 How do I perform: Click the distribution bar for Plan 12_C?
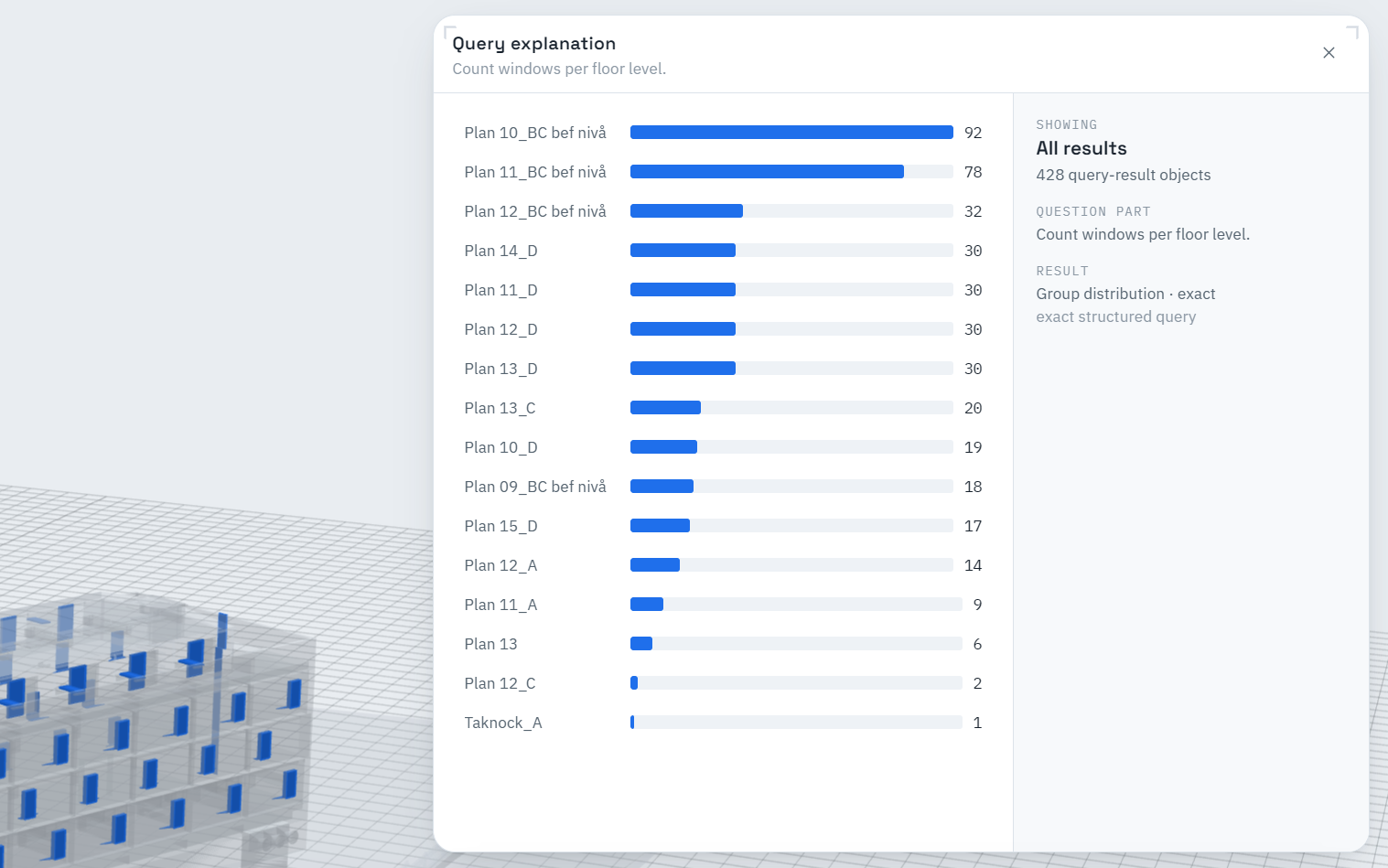(x=796, y=683)
